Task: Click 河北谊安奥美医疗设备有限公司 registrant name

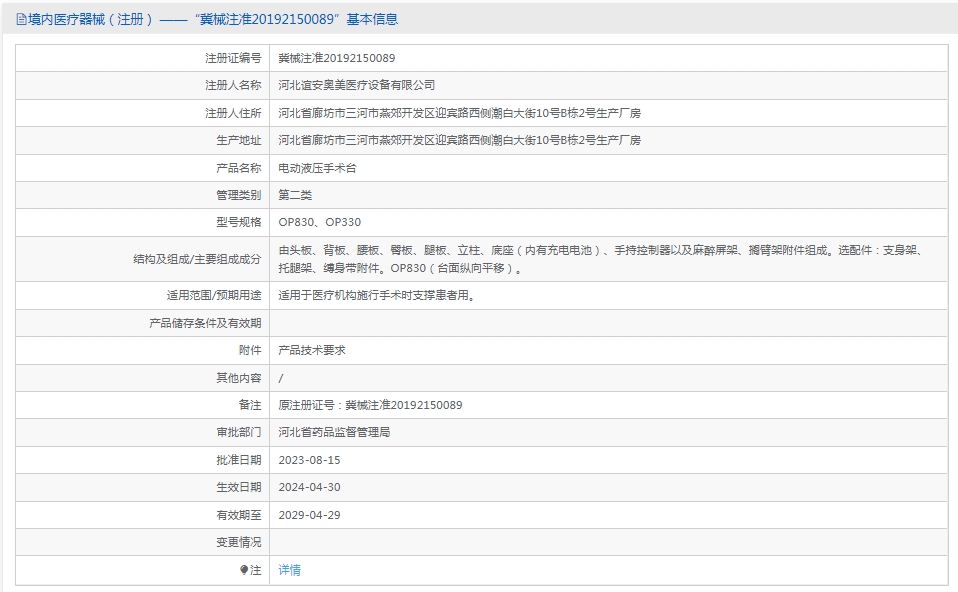Action: [x=356, y=85]
